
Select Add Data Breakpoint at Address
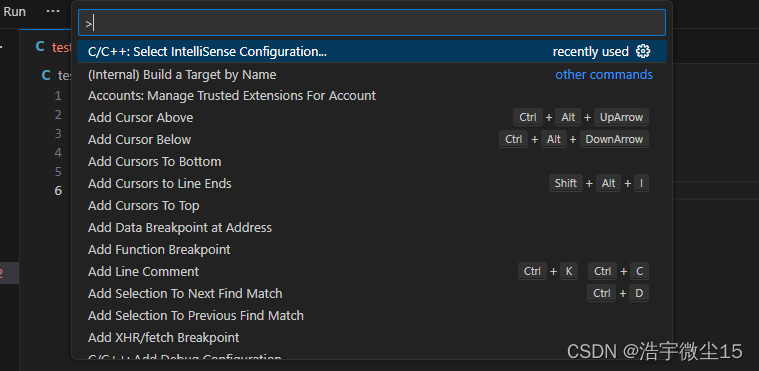pos(372,228)
